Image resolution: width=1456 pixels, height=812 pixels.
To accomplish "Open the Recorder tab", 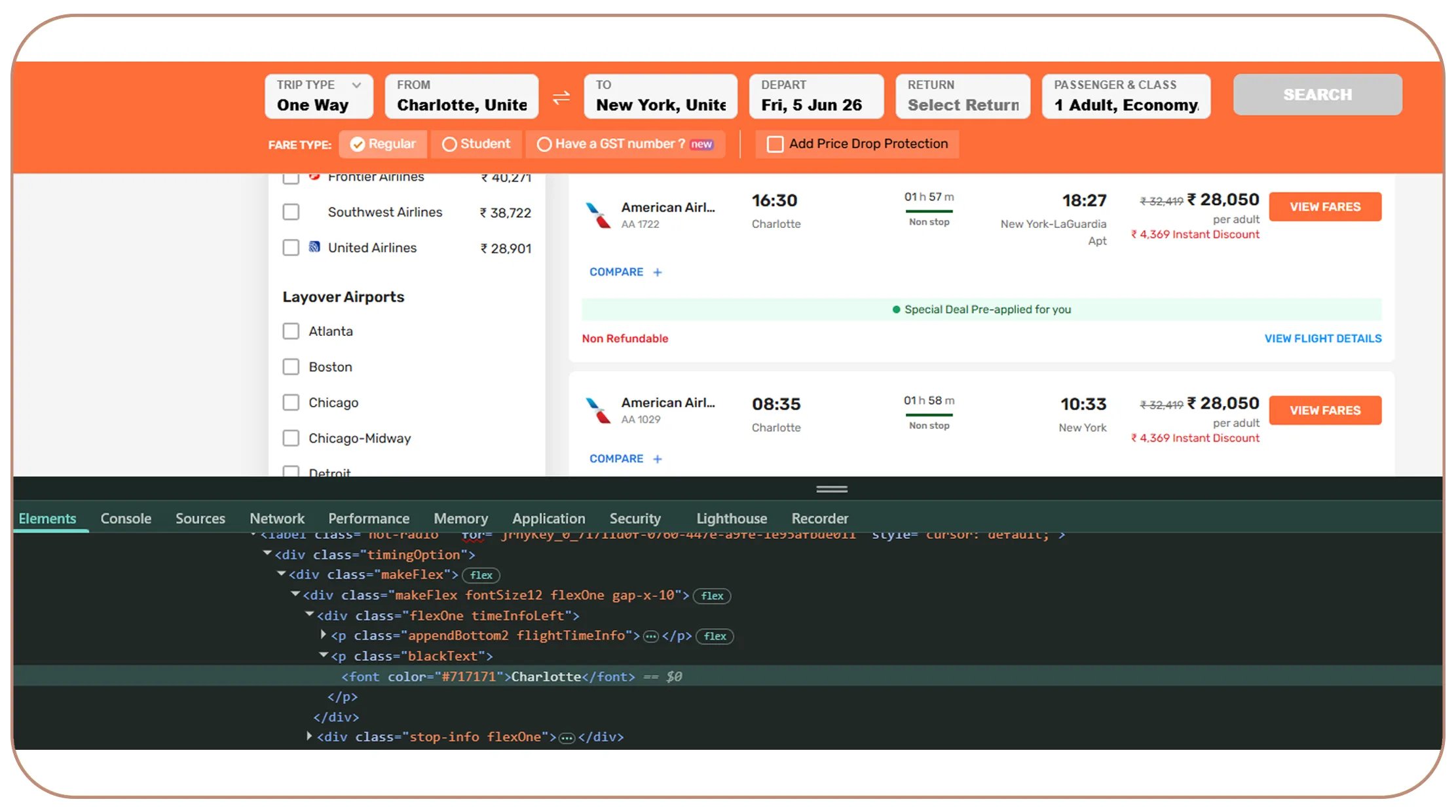I will click(x=820, y=519).
